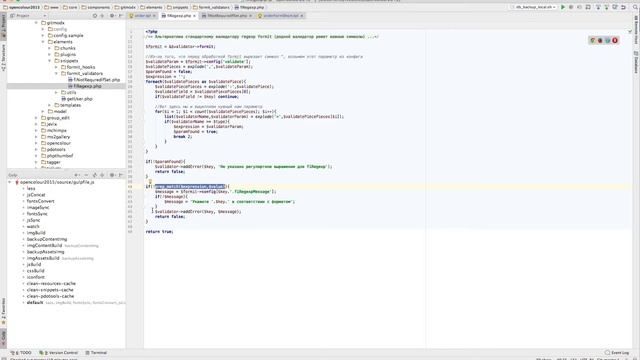Click the Debug bug icon in toolbar
This screenshot has height=360, width=640.
(x=571, y=7)
